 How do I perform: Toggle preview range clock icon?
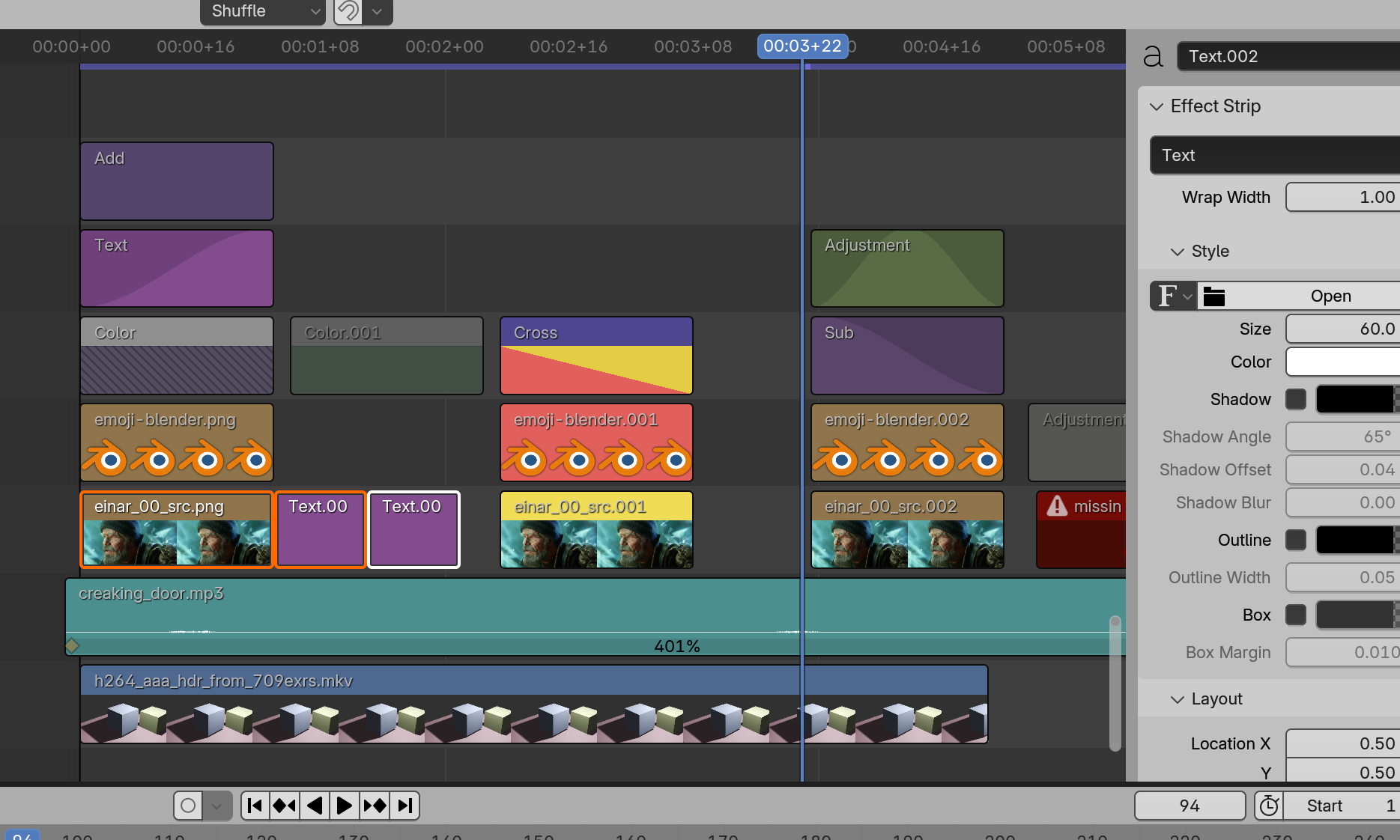(1269, 806)
